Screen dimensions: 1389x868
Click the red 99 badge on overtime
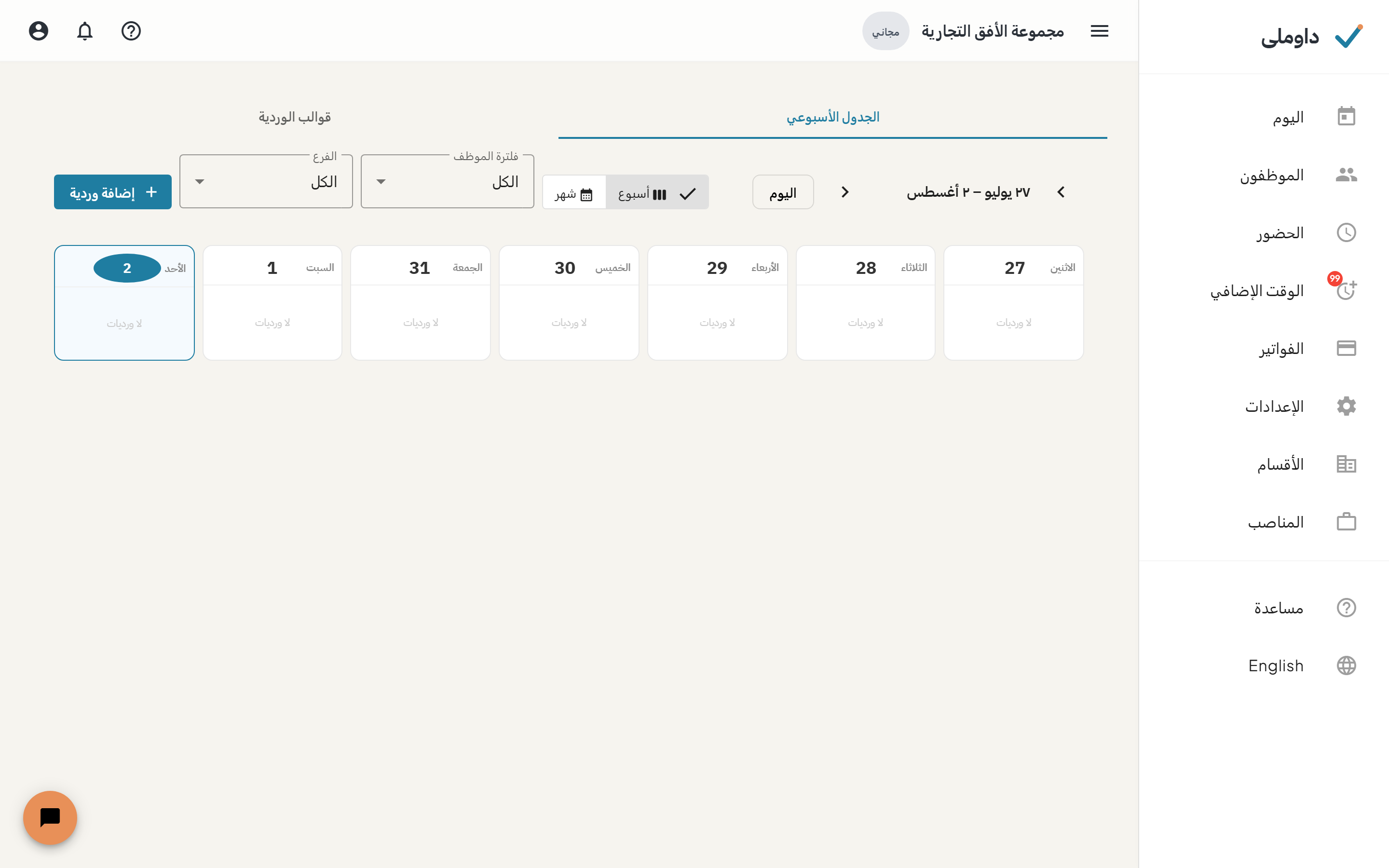coord(1335,278)
